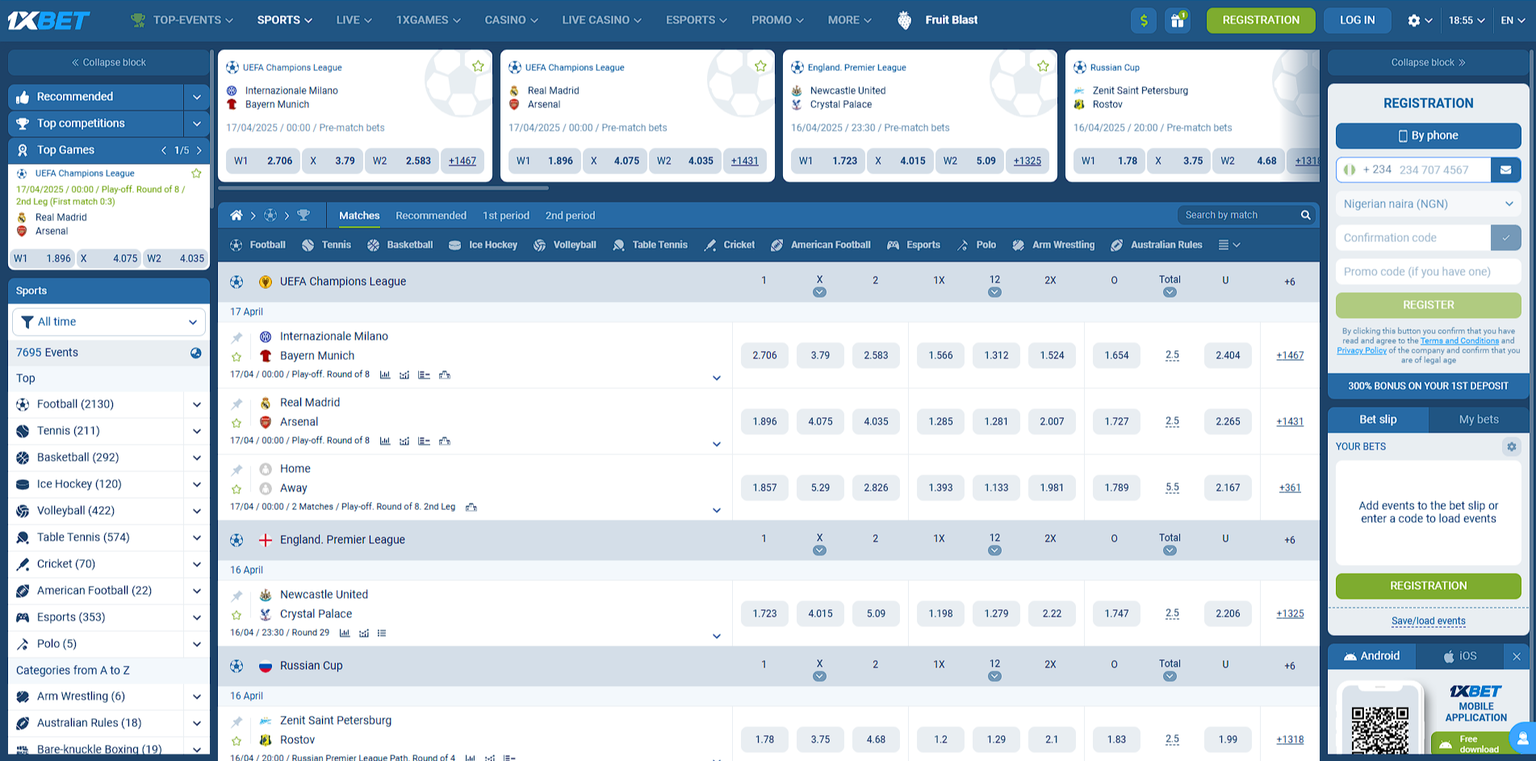The height and width of the screenshot is (761, 1536).
Task: Click the magnifier icon in match search
Action: [1305, 215]
